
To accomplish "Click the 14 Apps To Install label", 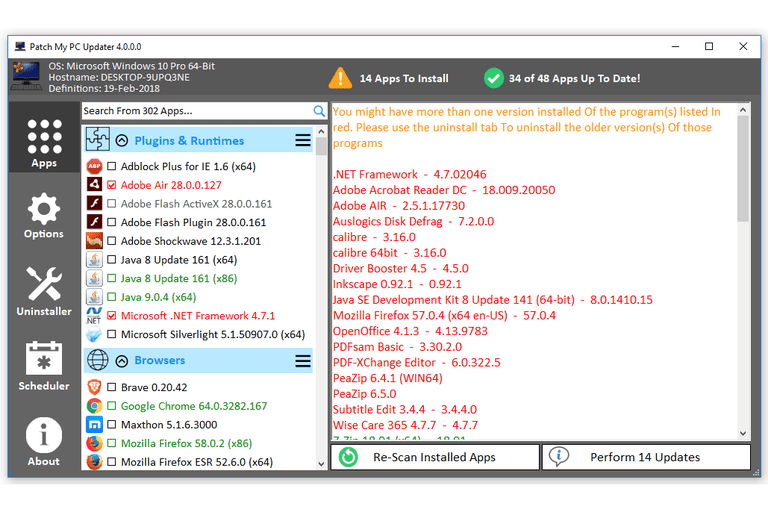I will point(404,78).
